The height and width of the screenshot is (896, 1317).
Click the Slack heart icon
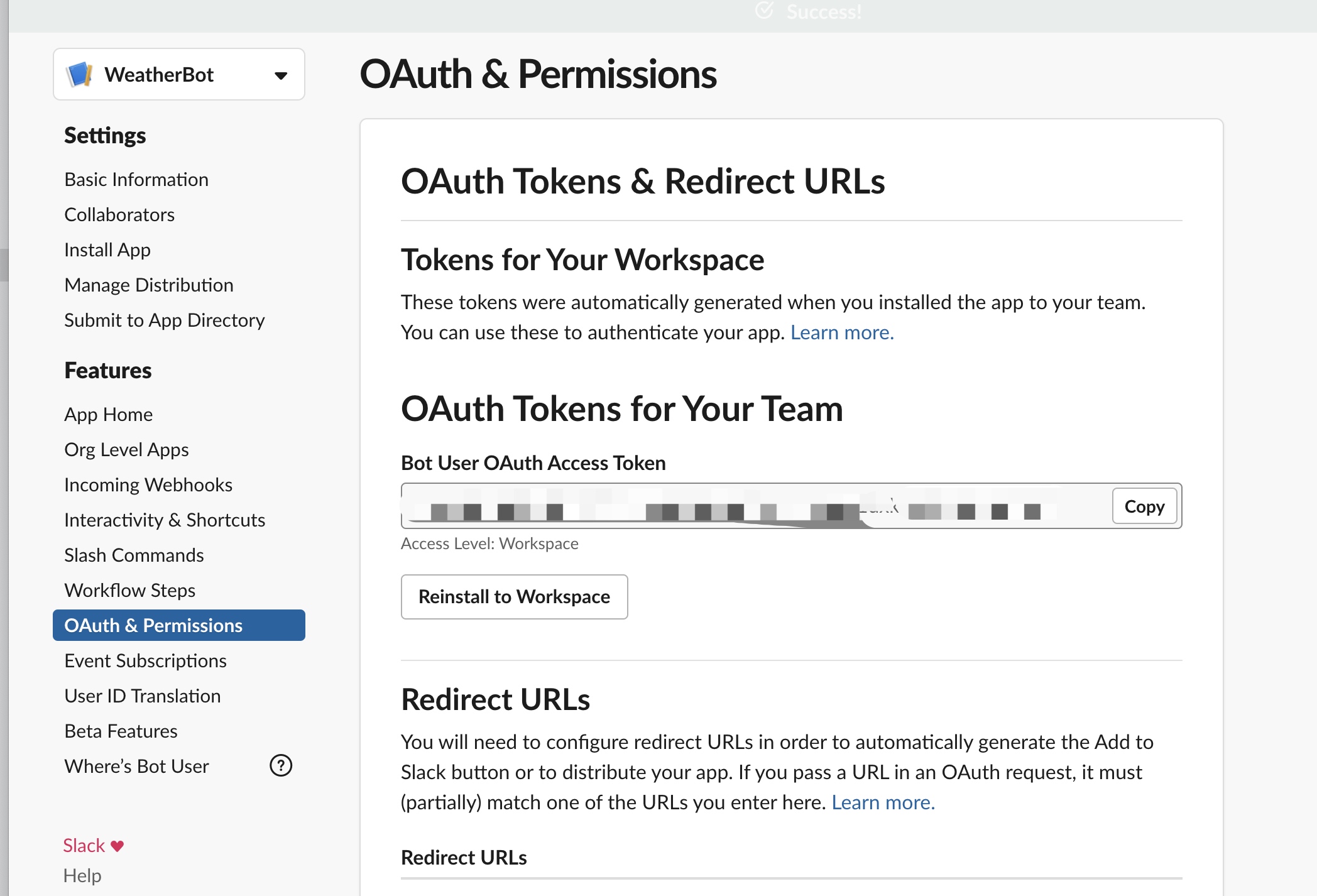(x=117, y=846)
